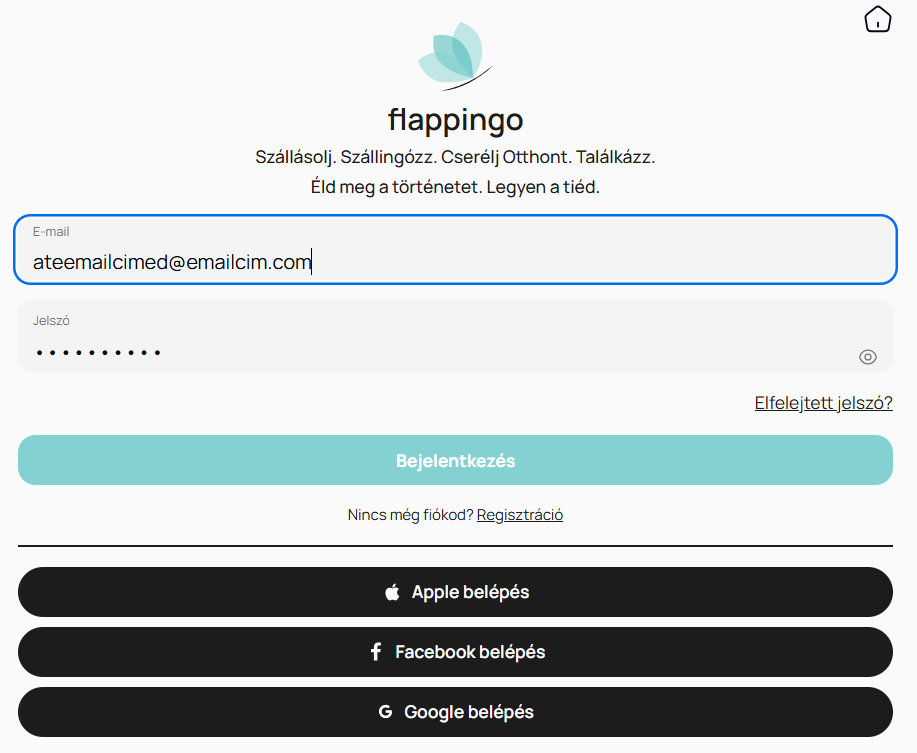The image size is (917, 753).
Task: Log in with the Google belépés label
Action: pos(469,712)
